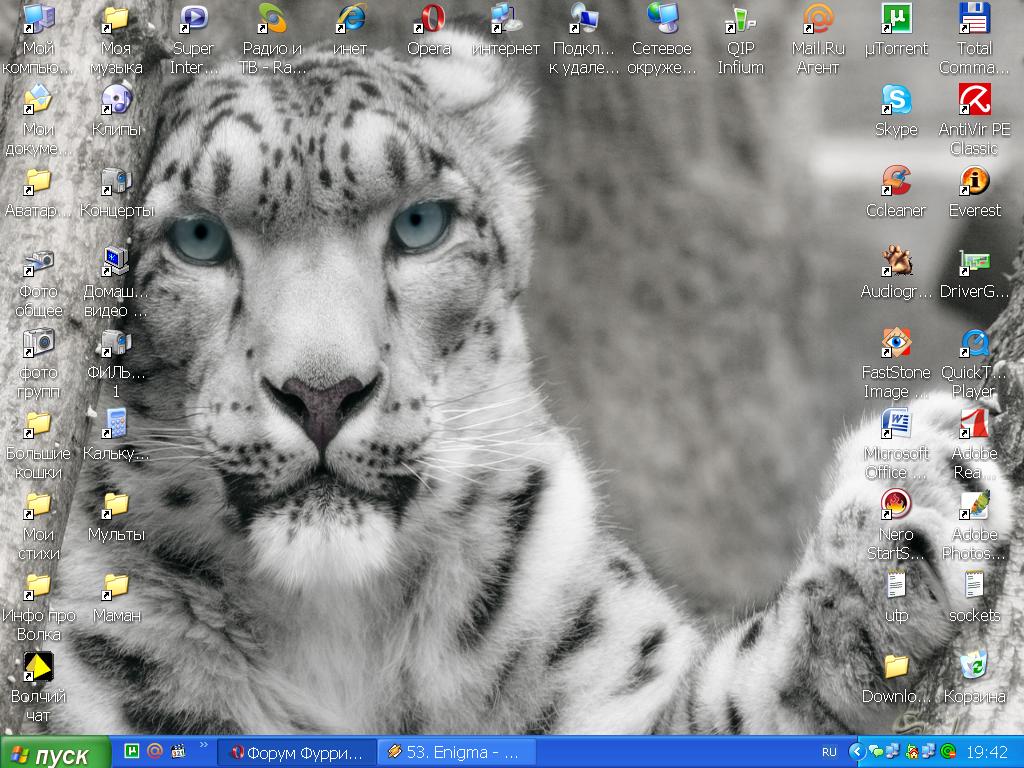This screenshot has width=1024, height=768.
Task: Switch to Форум Фурри taskbar window
Action: [x=297, y=752]
